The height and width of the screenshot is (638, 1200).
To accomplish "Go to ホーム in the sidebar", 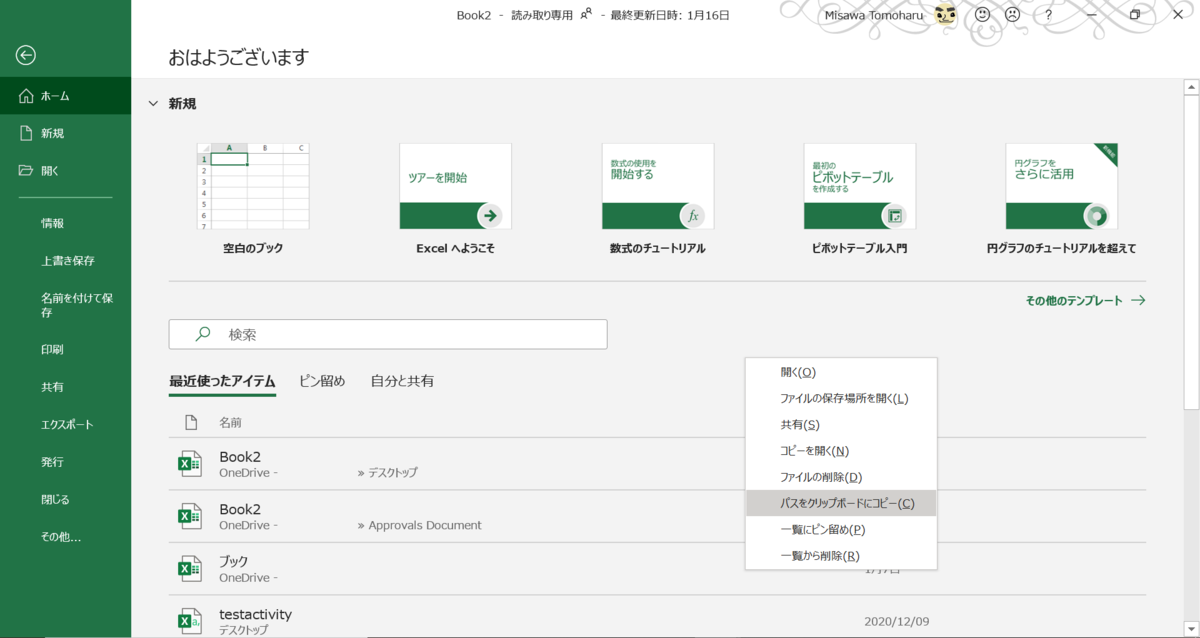I will tap(65, 96).
